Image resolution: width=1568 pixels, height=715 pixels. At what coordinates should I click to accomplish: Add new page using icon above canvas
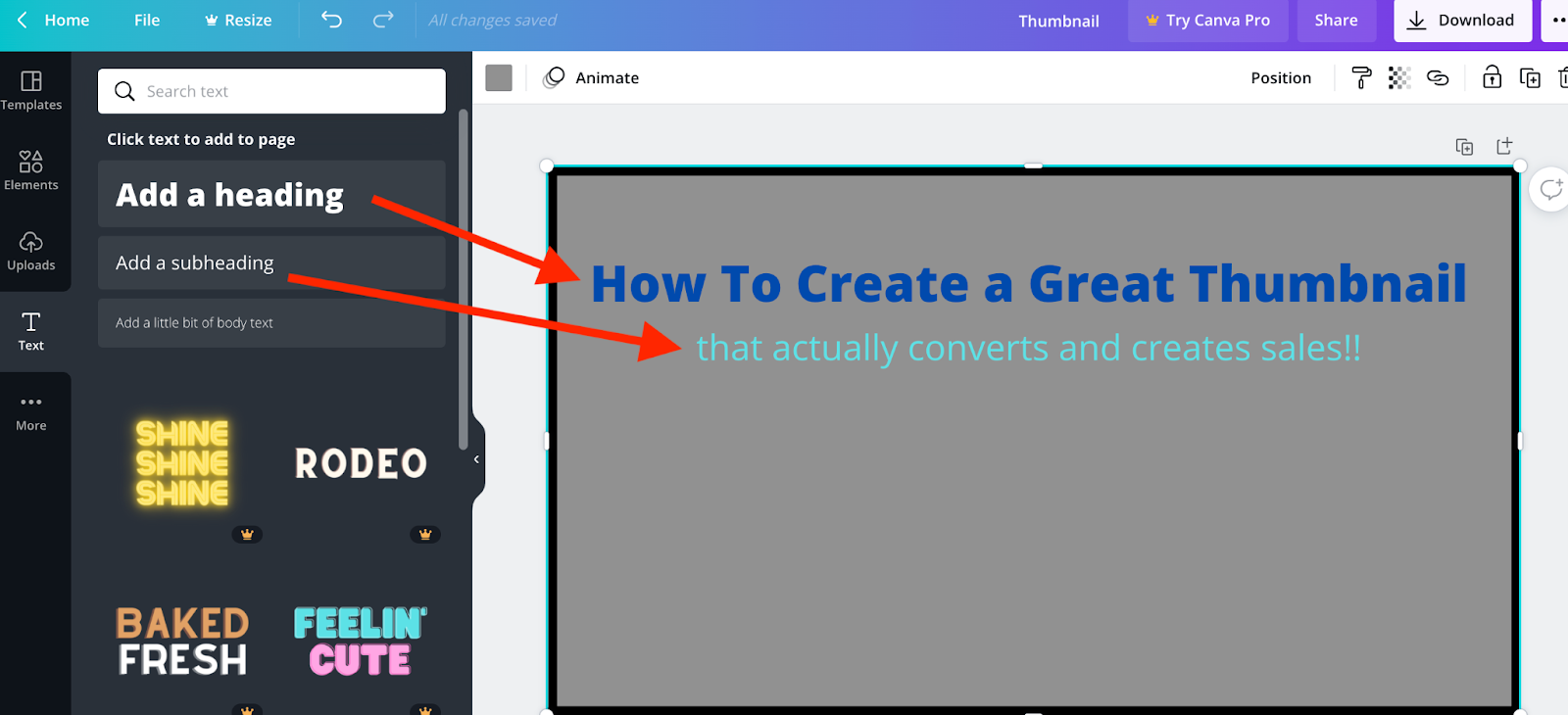1504,146
